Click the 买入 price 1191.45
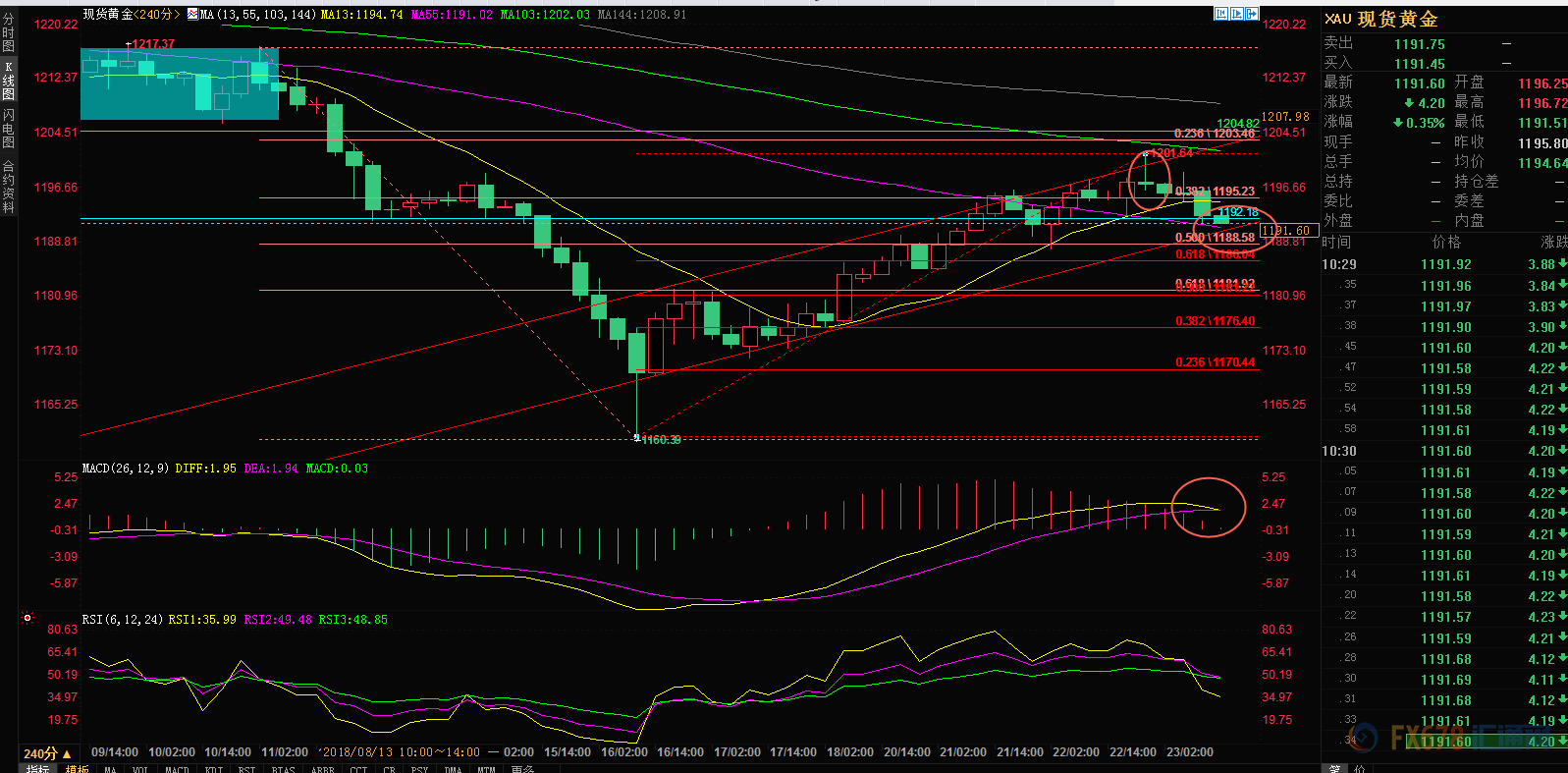Screen dimensions: 1568x773 pos(1420,64)
